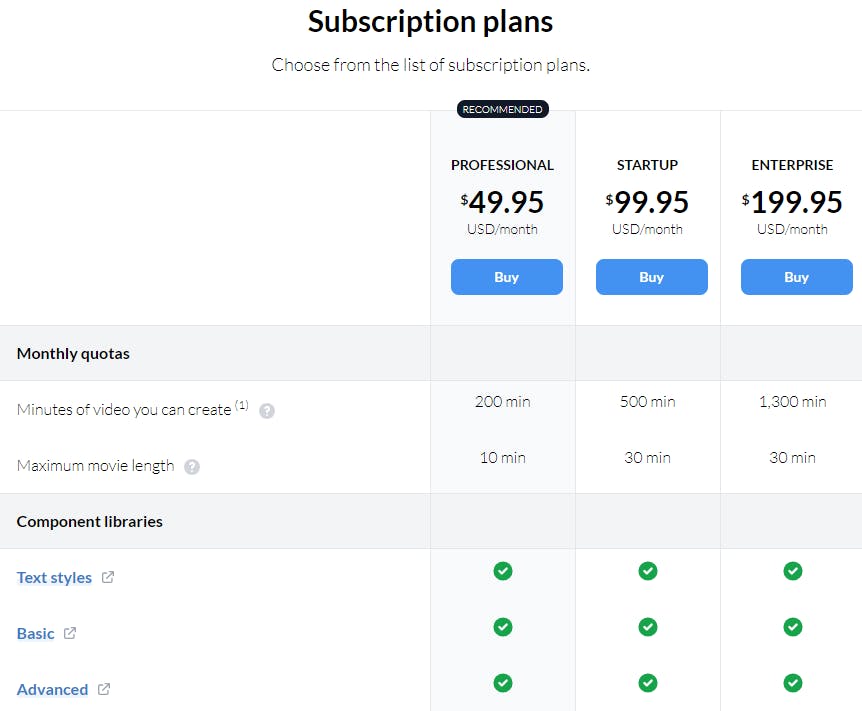Open the Basic component library link
This screenshot has width=862, height=711.
tap(36, 633)
